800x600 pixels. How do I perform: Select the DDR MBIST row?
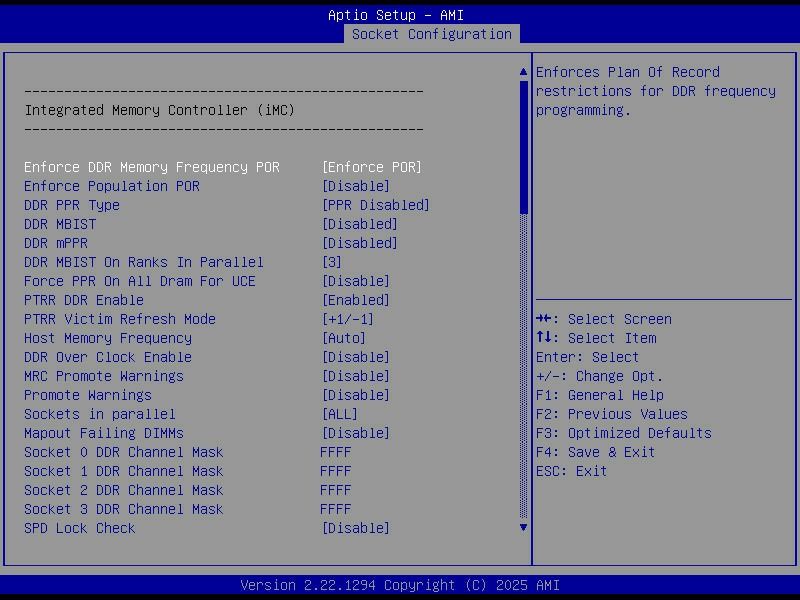coord(60,224)
